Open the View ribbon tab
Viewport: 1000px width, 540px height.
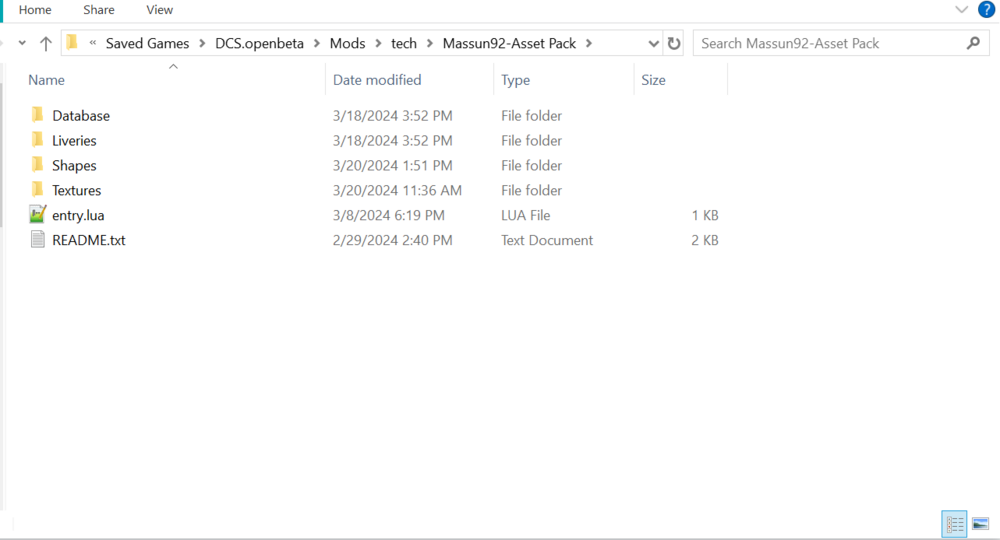click(x=160, y=10)
